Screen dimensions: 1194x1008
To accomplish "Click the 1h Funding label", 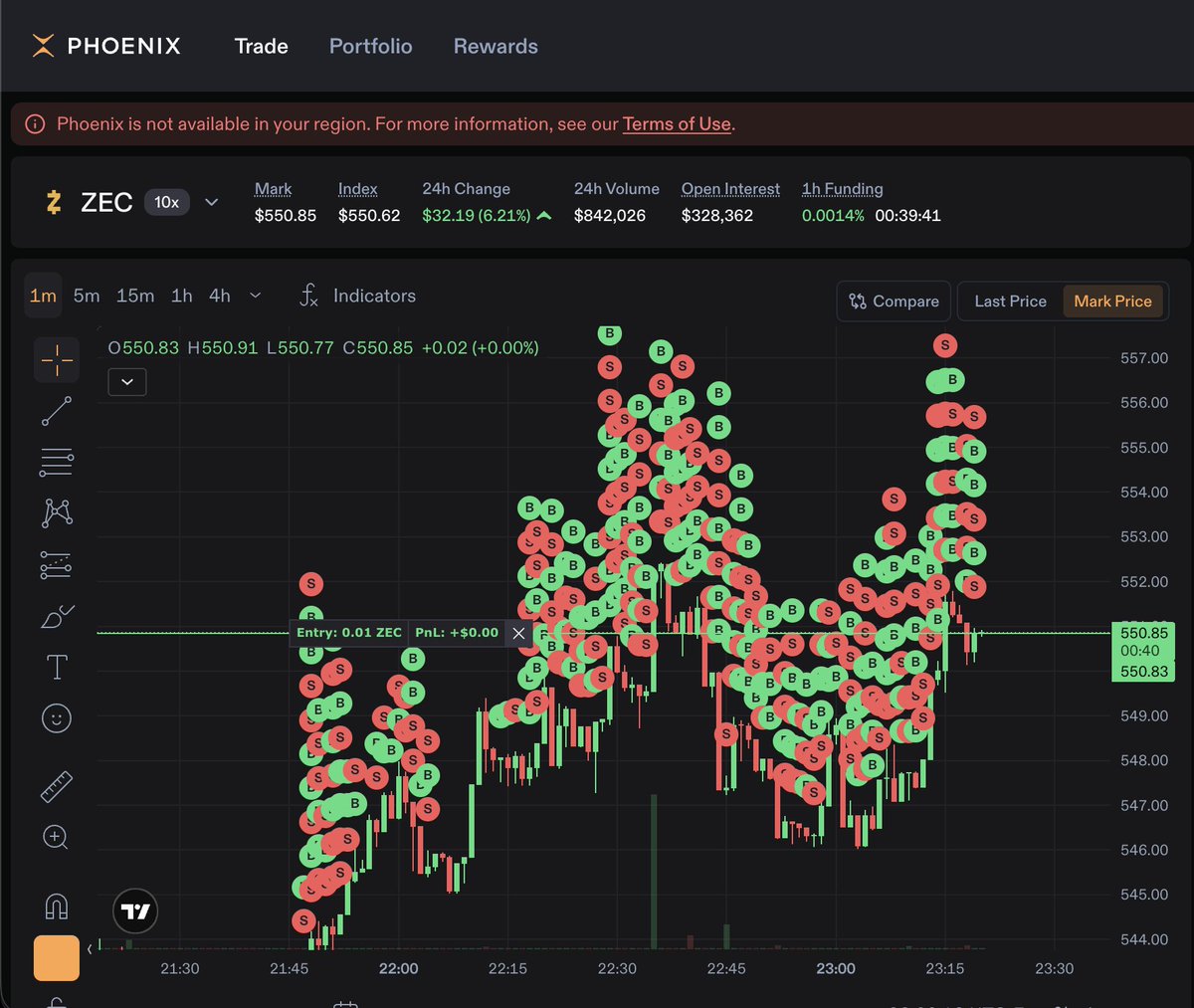I will click(842, 189).
